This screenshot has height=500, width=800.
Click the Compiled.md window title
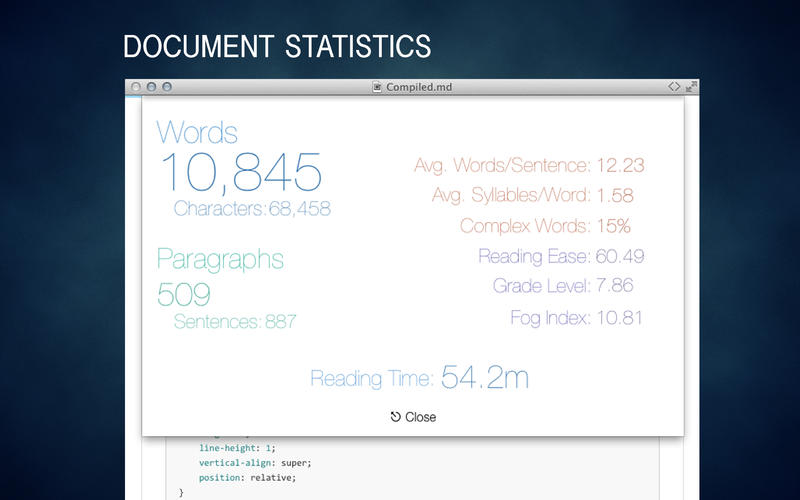coord(419,88)
